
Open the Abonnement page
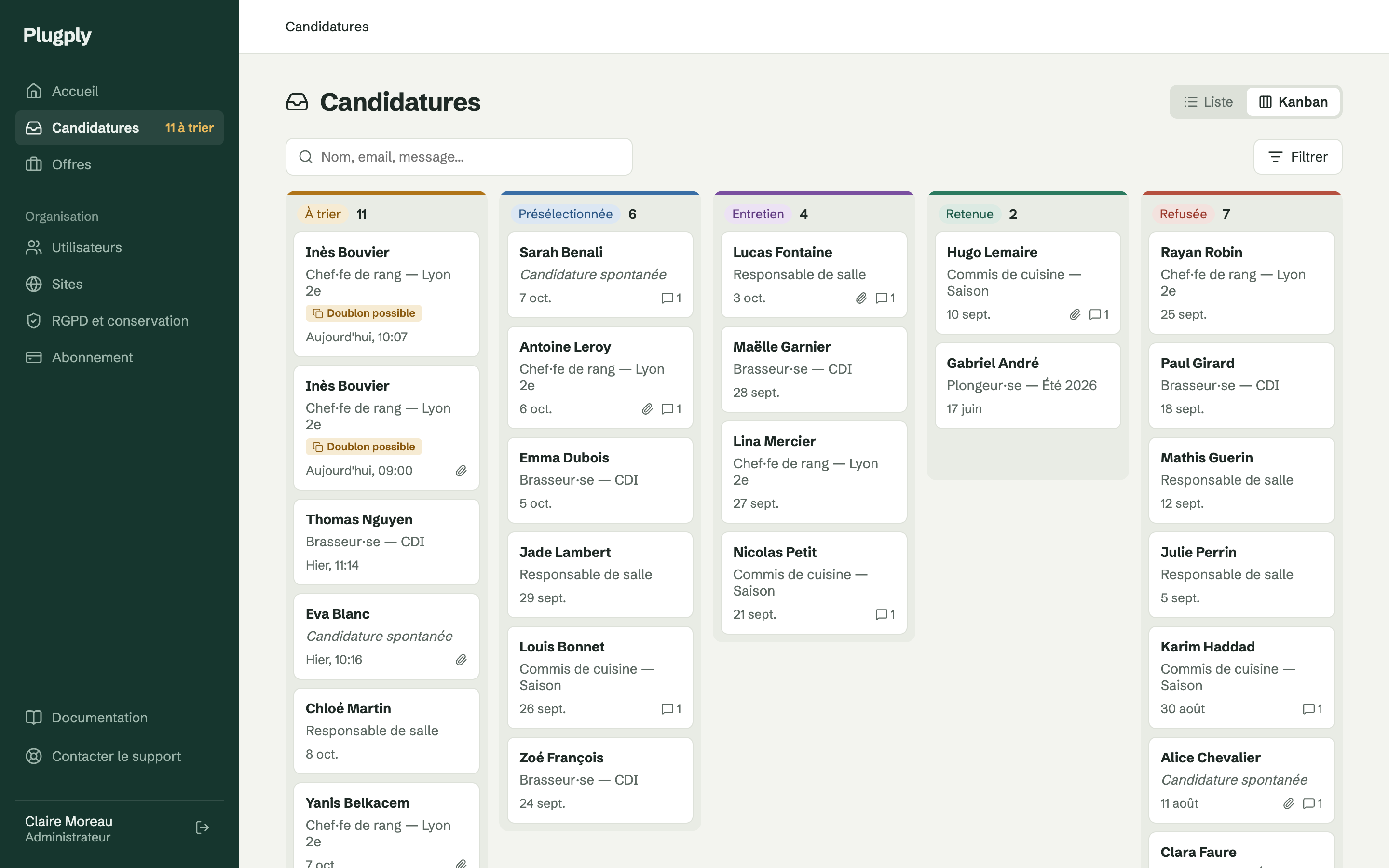120,358
